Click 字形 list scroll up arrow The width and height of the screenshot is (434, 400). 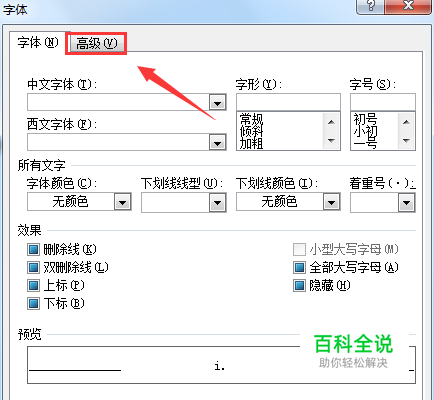click(x=331, y=122)
